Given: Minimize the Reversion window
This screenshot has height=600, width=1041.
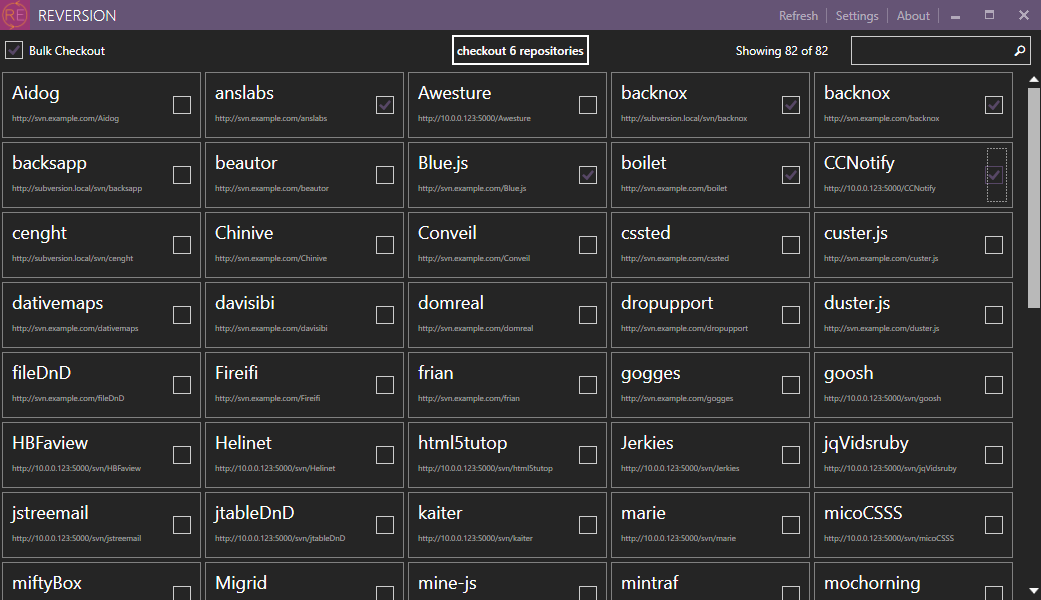Looking at the screenshot, I should tap(955, 16).
